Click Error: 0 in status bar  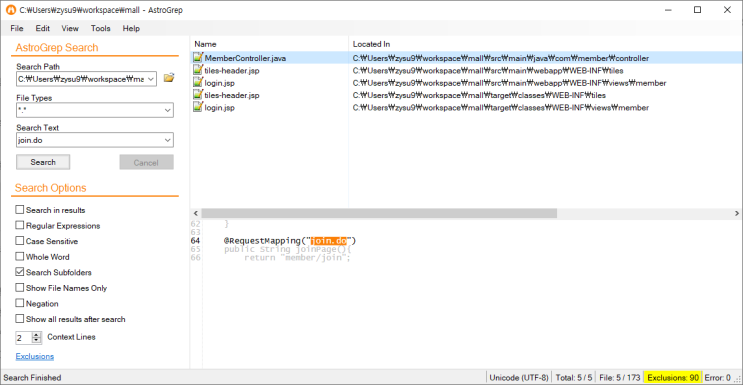pyautogui.click(x=718, y=378)
